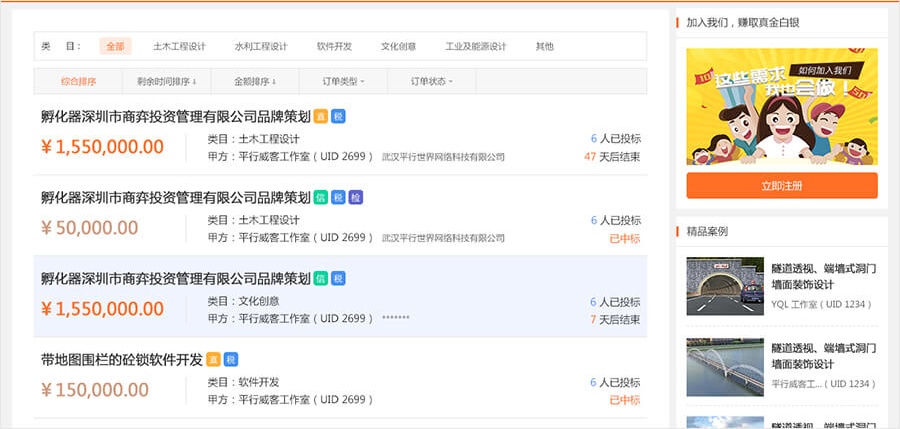
Task: Filter by 工业及能源设计 category
Action: pos(476,47)
